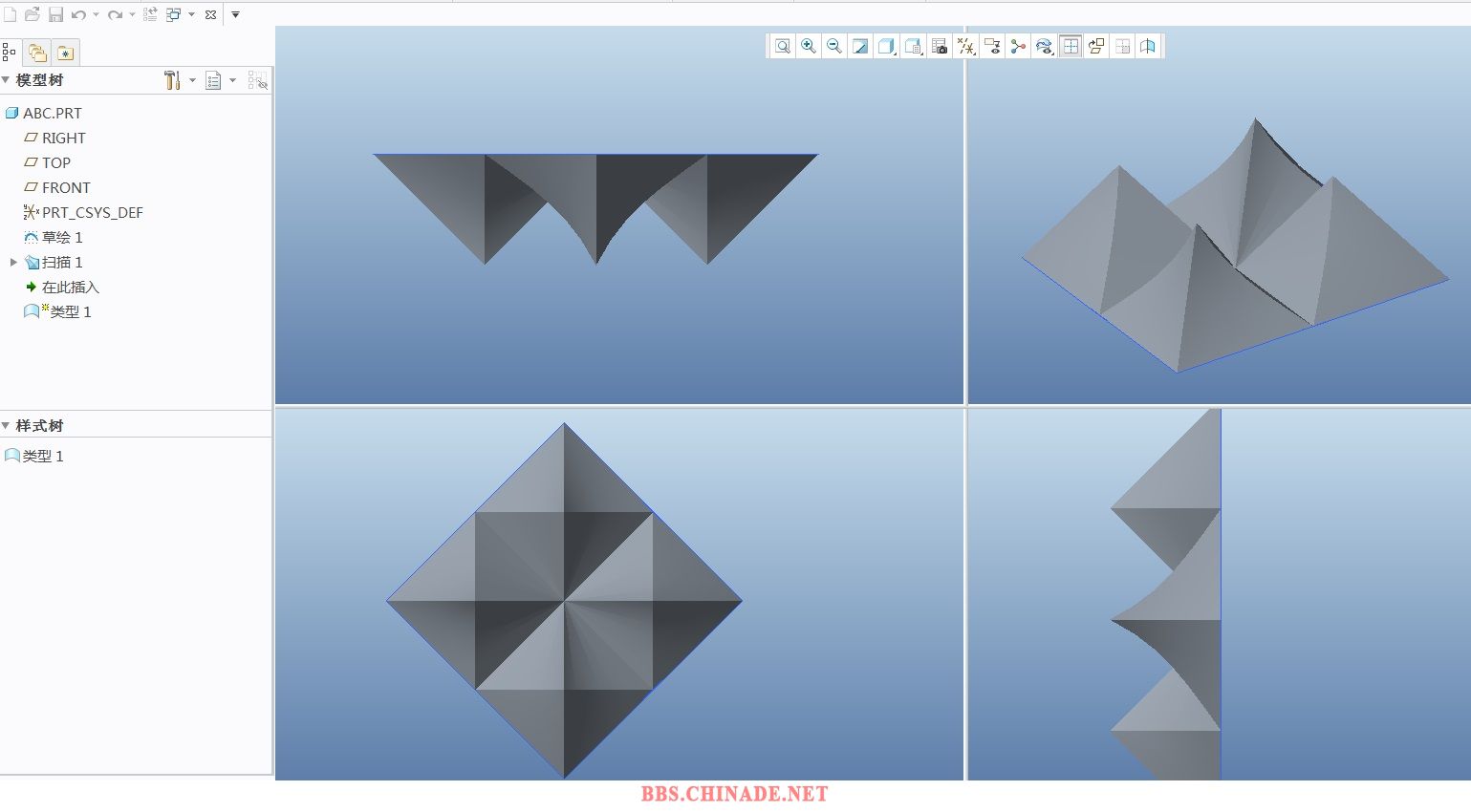Click the Refit zoom-to-fit icon
Screen dimensions: 1471x812
point(783,46)
